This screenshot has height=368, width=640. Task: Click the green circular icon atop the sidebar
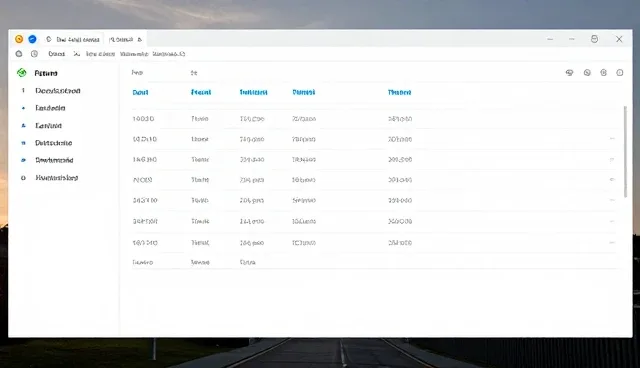(22, 73)
